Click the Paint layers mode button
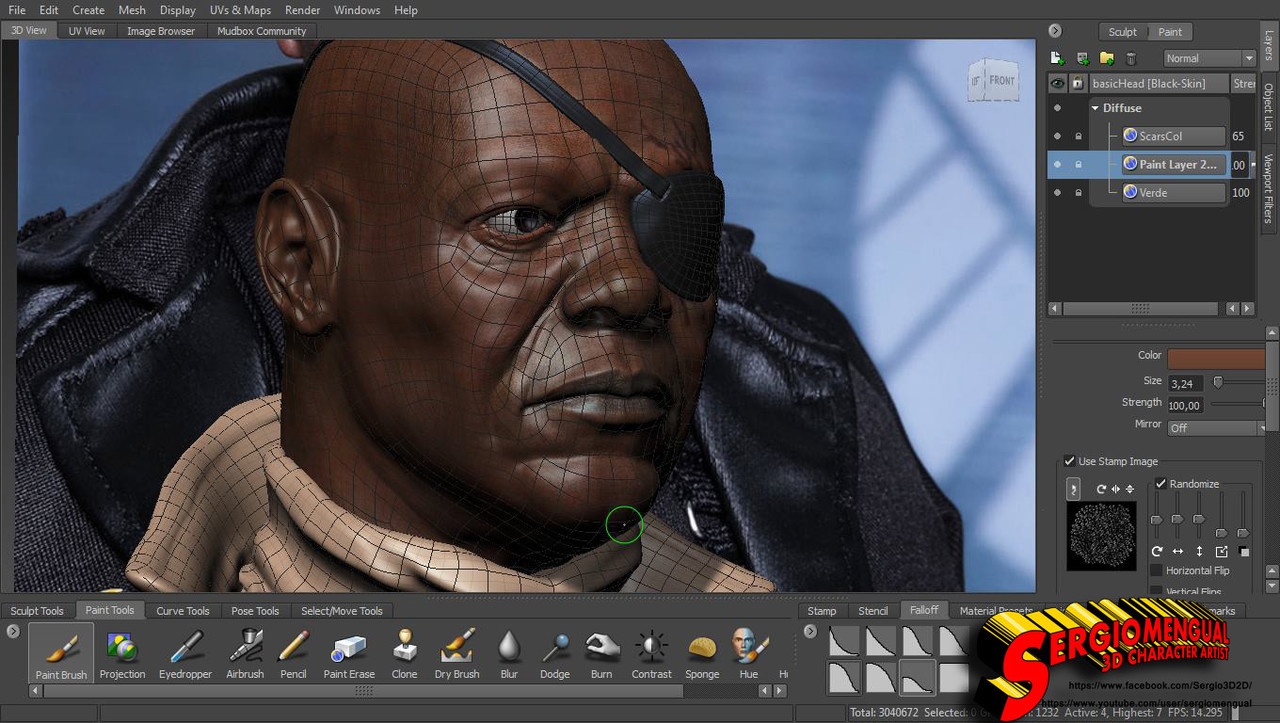The width and height of the screenshot is (1280, 723). click(x=1170, y=32)
